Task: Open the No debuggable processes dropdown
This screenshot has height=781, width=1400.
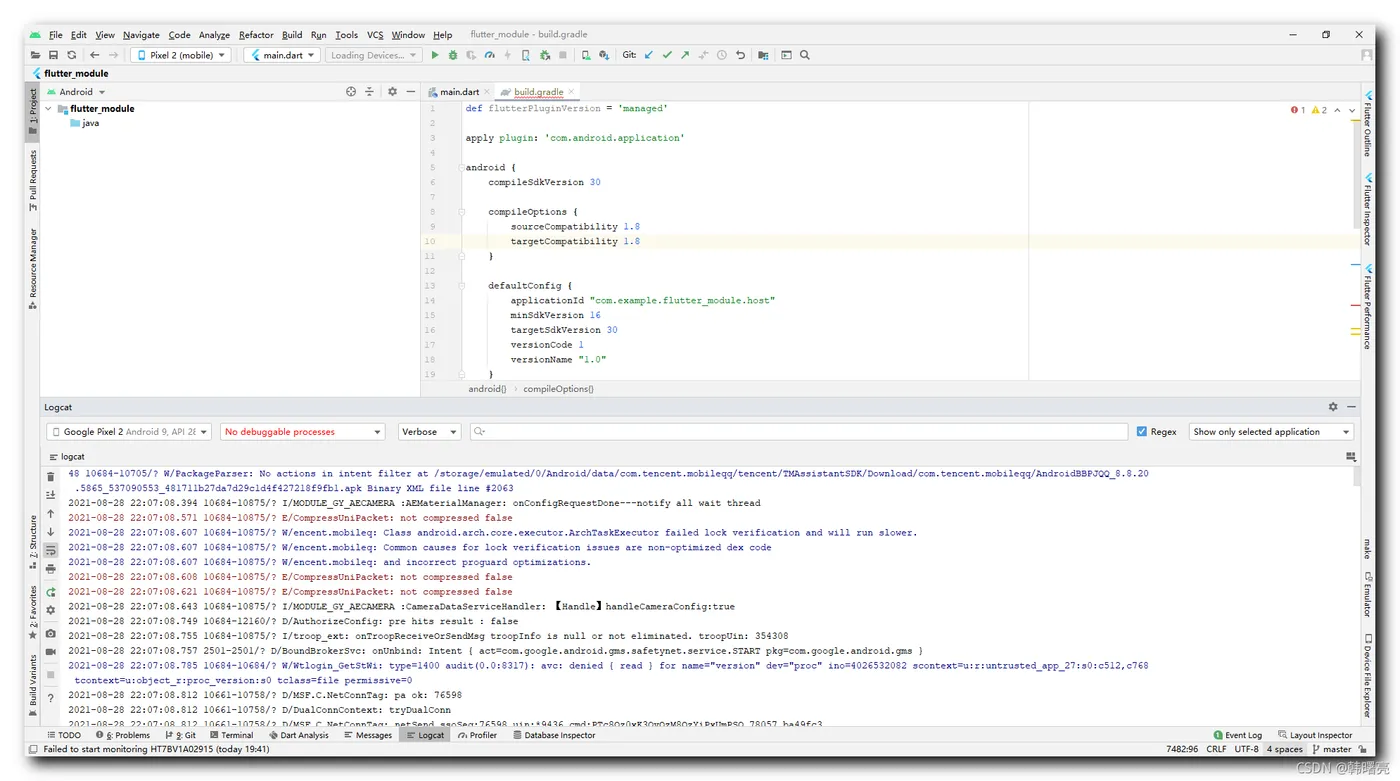Action: click(x=302, y=432)
